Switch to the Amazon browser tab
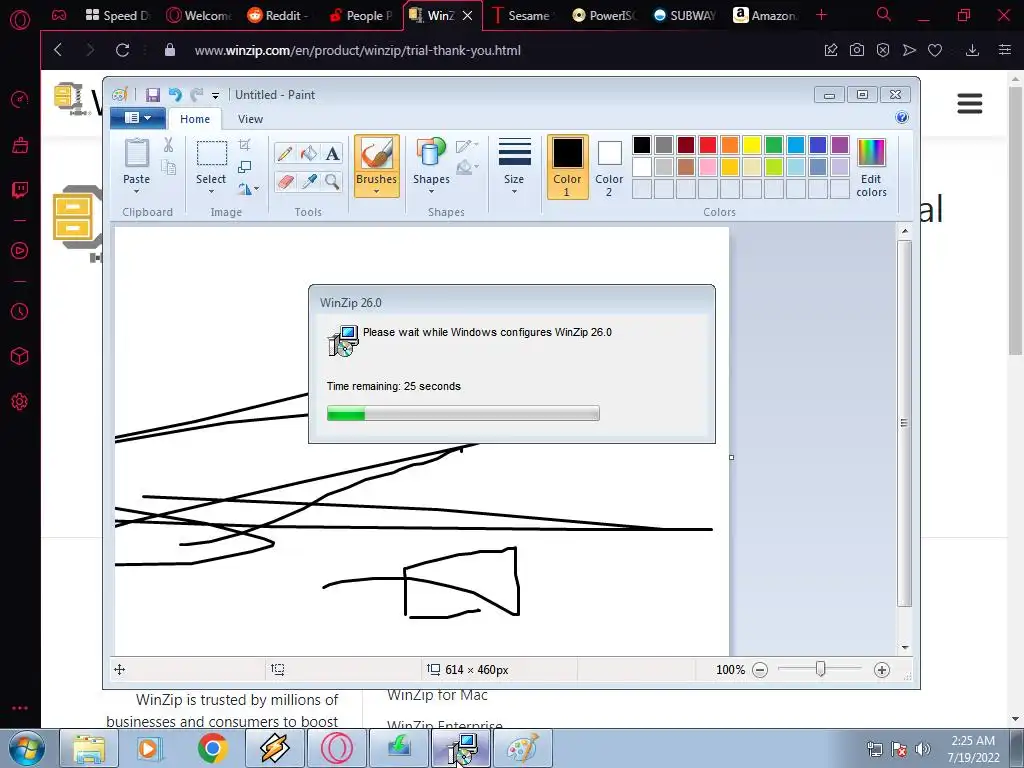This screenshot has height=768, width=1024. pyautogui.click(x=765, y=15)
